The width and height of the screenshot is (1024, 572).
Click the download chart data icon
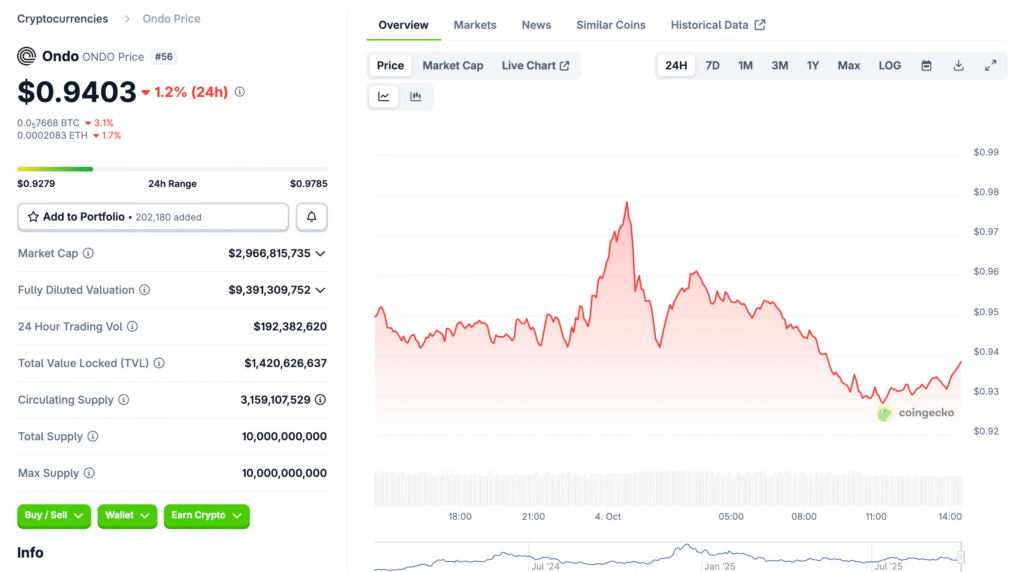point(958,66)
